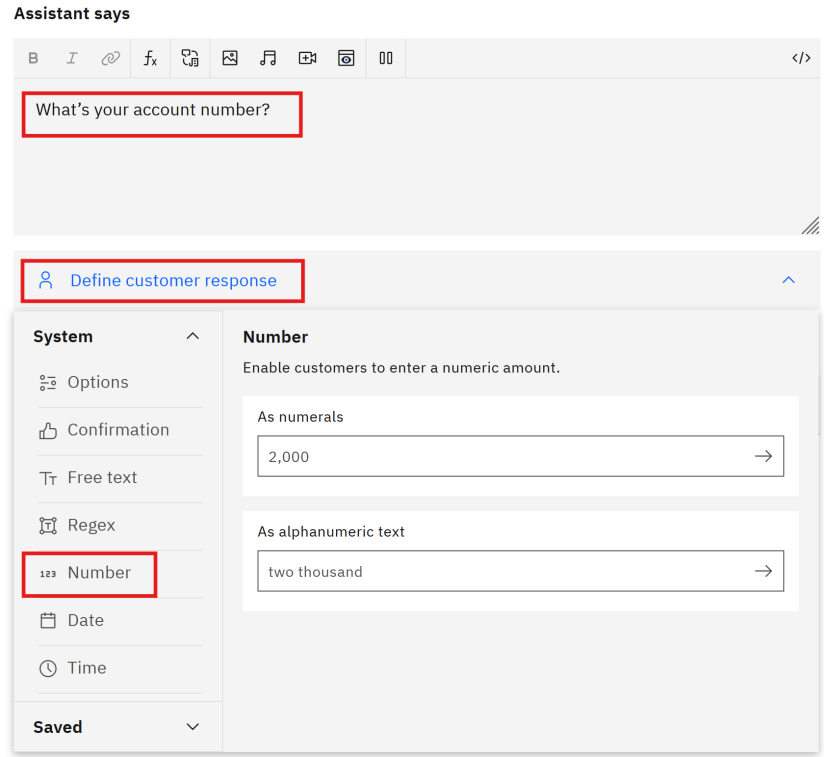Expand the Saved responses section
The height and width of the screenshot is (757, 824).
click(193, 727)
